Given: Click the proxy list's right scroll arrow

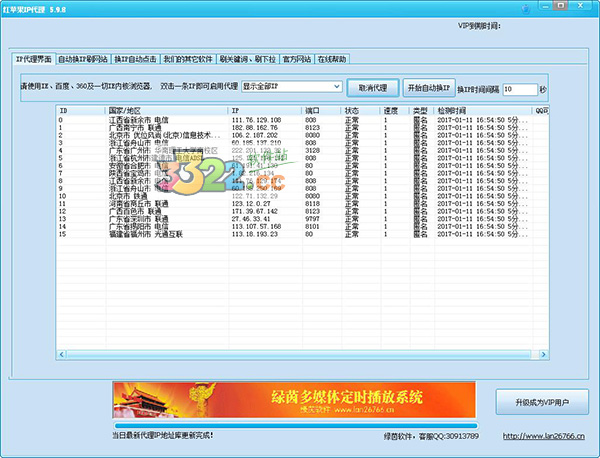Looking at the screenshot, I should [544, 355].
